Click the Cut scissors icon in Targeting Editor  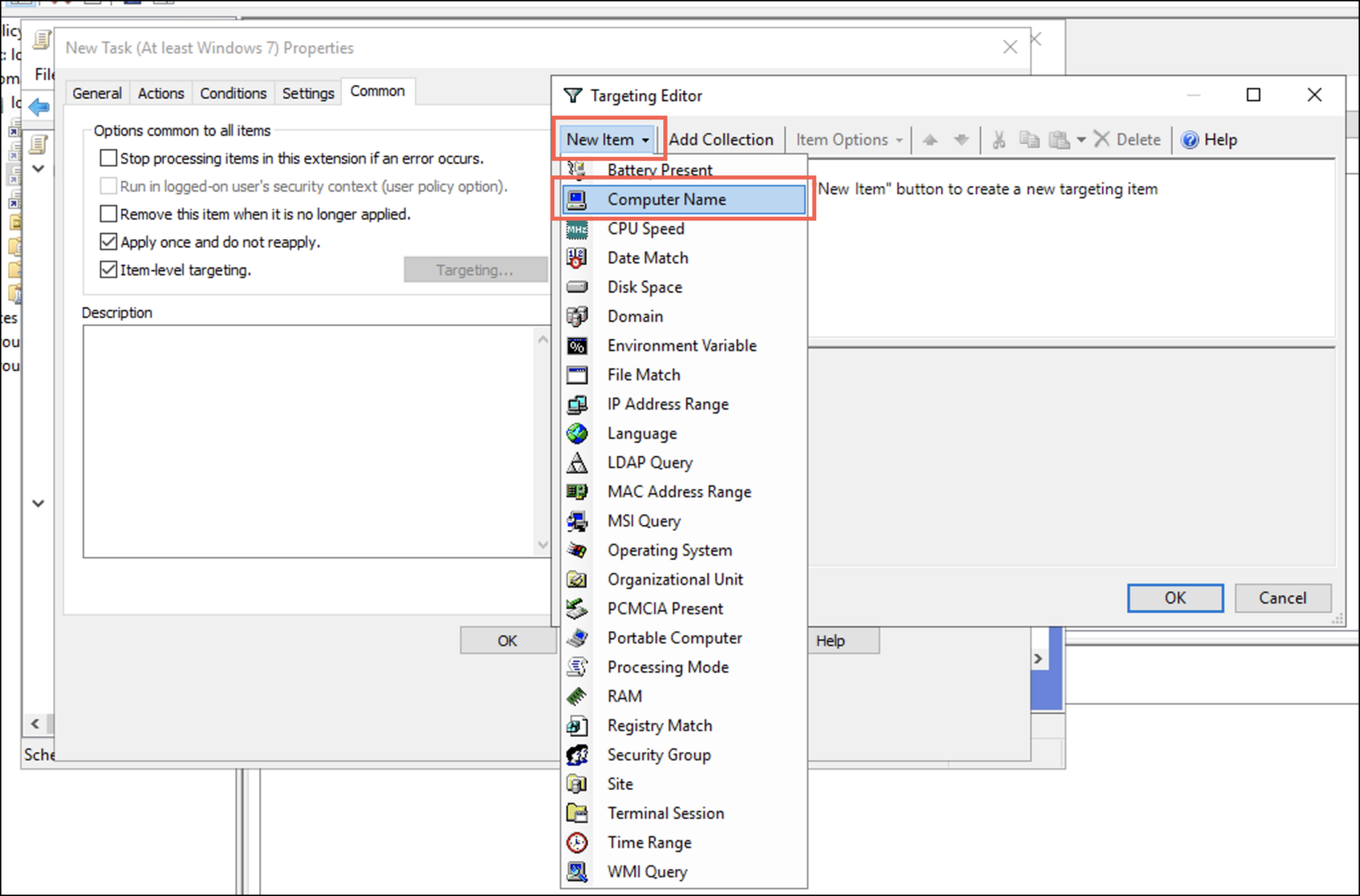coord(999,139)
